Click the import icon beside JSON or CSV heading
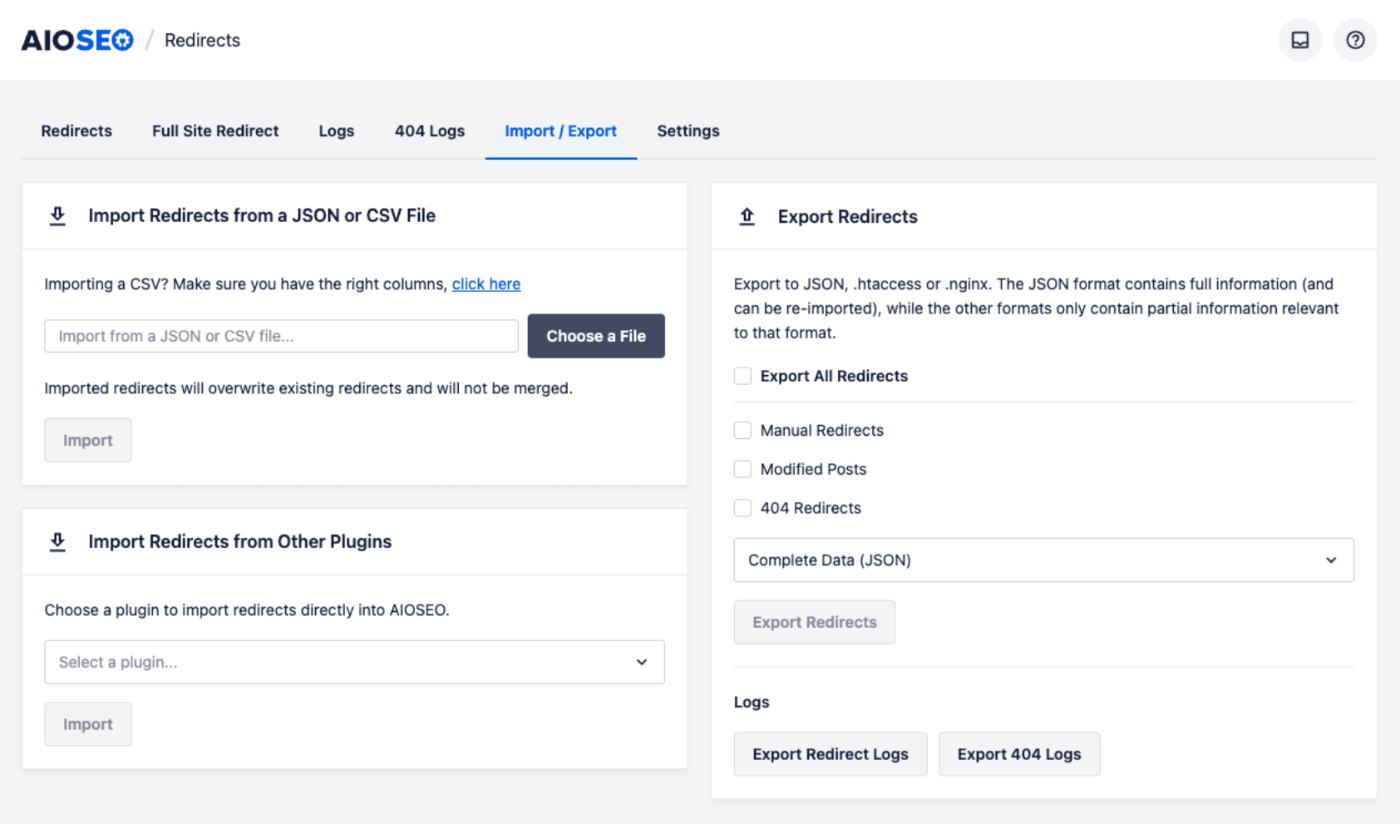 [x=58, y=216]
